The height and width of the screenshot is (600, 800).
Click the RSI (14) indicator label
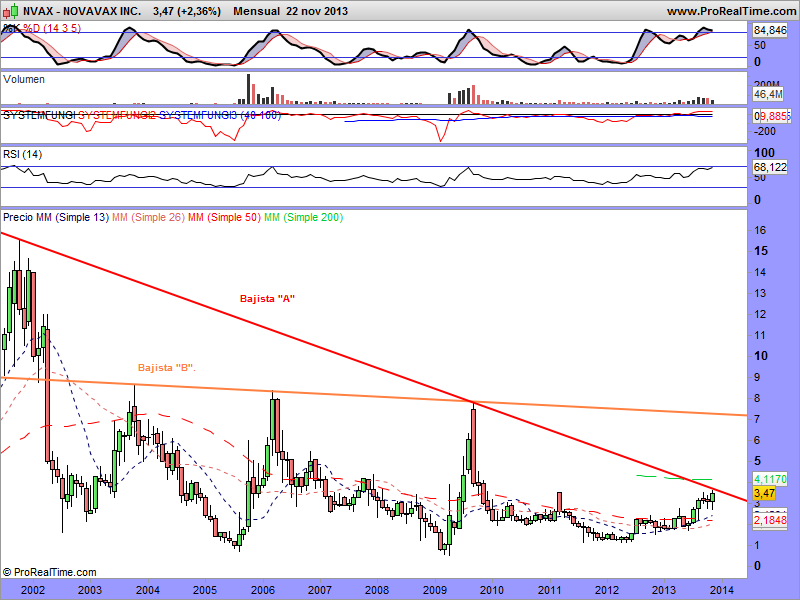[22, 154]
